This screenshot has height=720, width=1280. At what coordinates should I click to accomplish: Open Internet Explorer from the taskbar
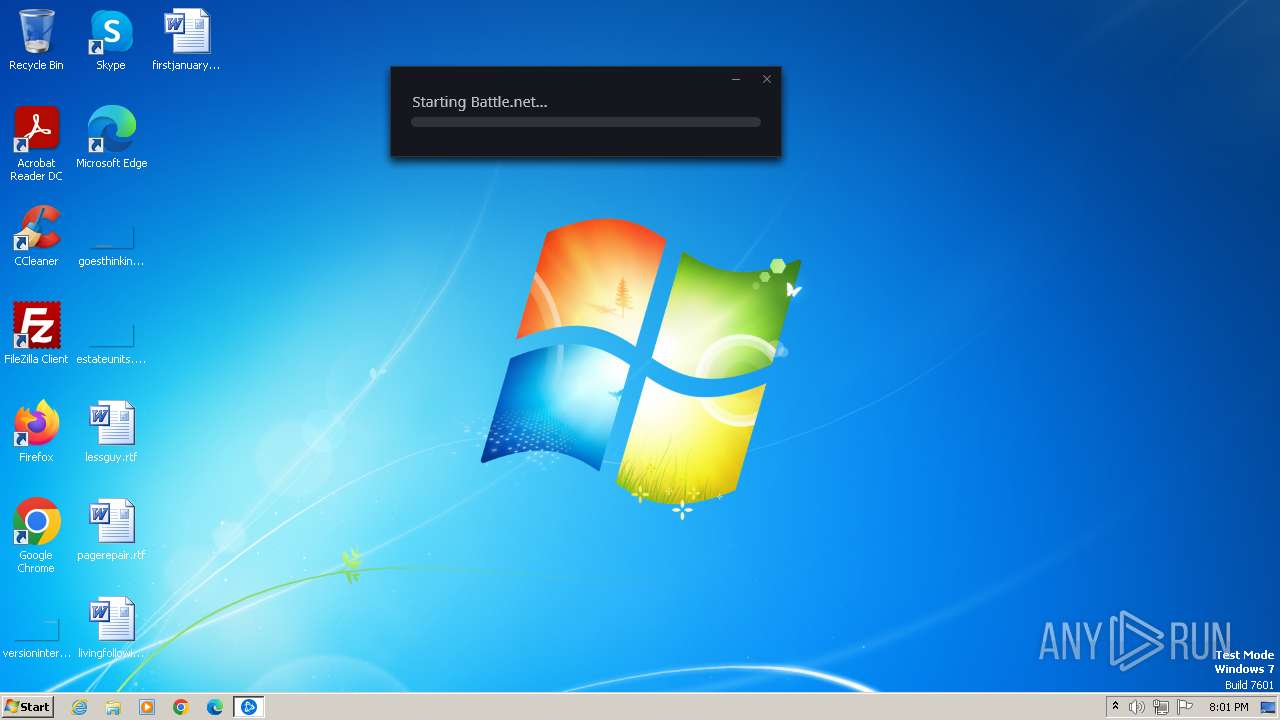click(79, 707)
